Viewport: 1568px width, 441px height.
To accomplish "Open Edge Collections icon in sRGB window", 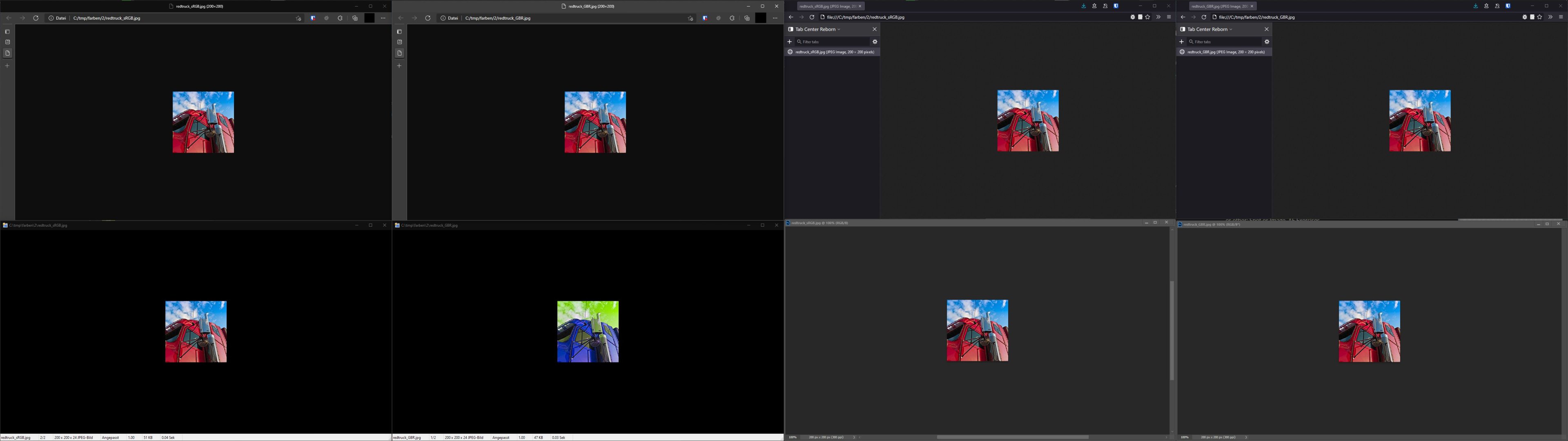I will (355, 18).
